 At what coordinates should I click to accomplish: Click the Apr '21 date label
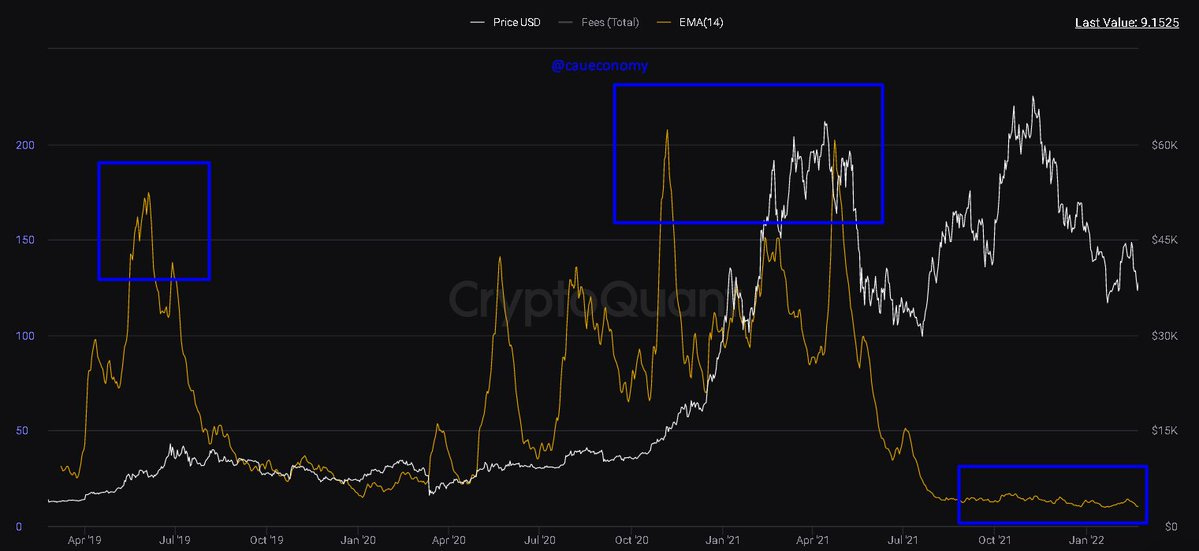tap(813, 540)
